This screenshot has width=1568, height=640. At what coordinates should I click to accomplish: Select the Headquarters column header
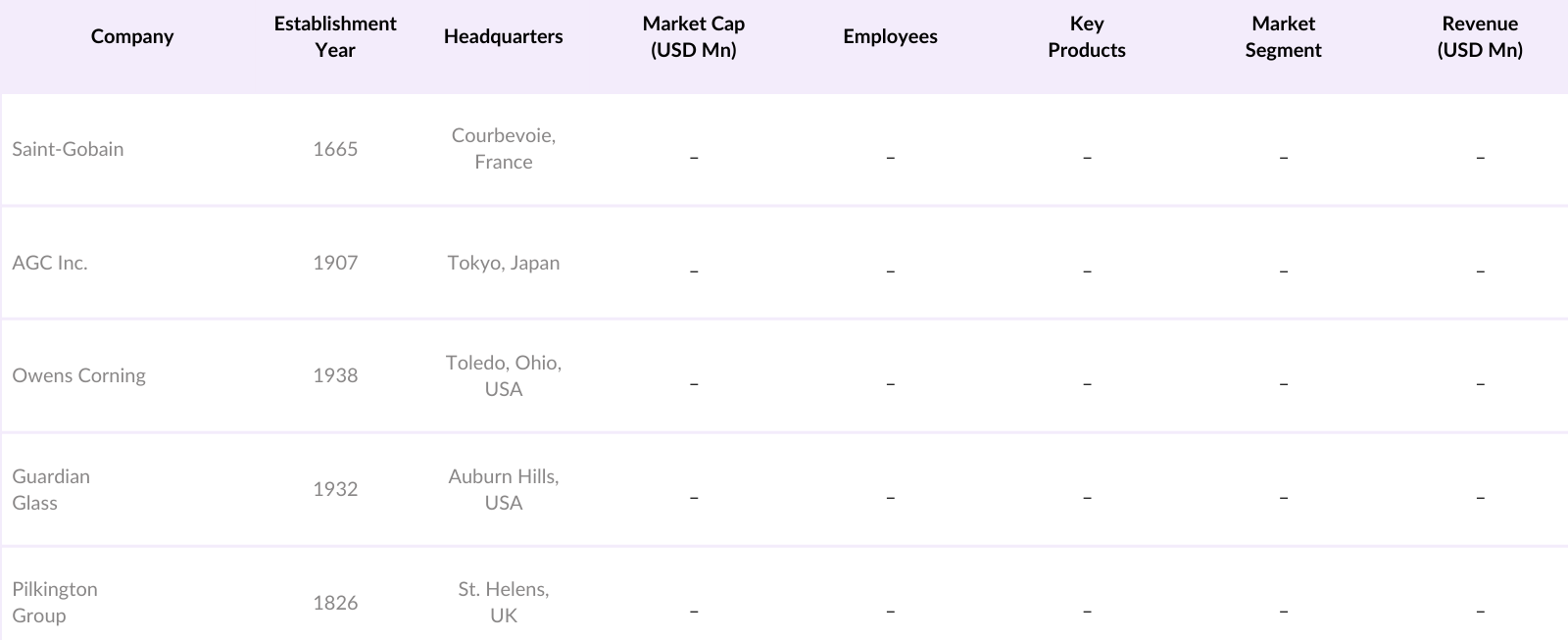[503, 36]
